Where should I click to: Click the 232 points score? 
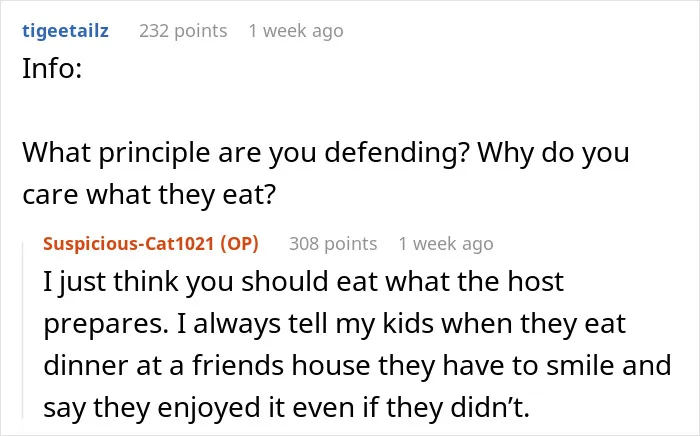click(x=183, y=31)
